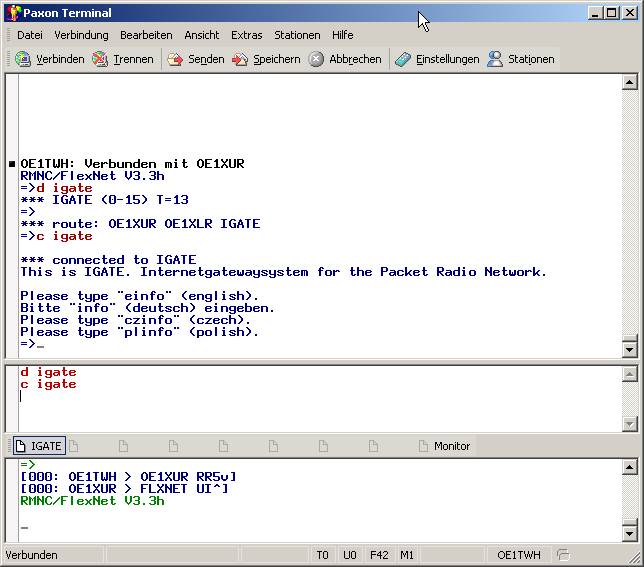This screenshot has width=644, height=567.
Task: Click the Verbunden status bar text
Action: pos(32,555)
